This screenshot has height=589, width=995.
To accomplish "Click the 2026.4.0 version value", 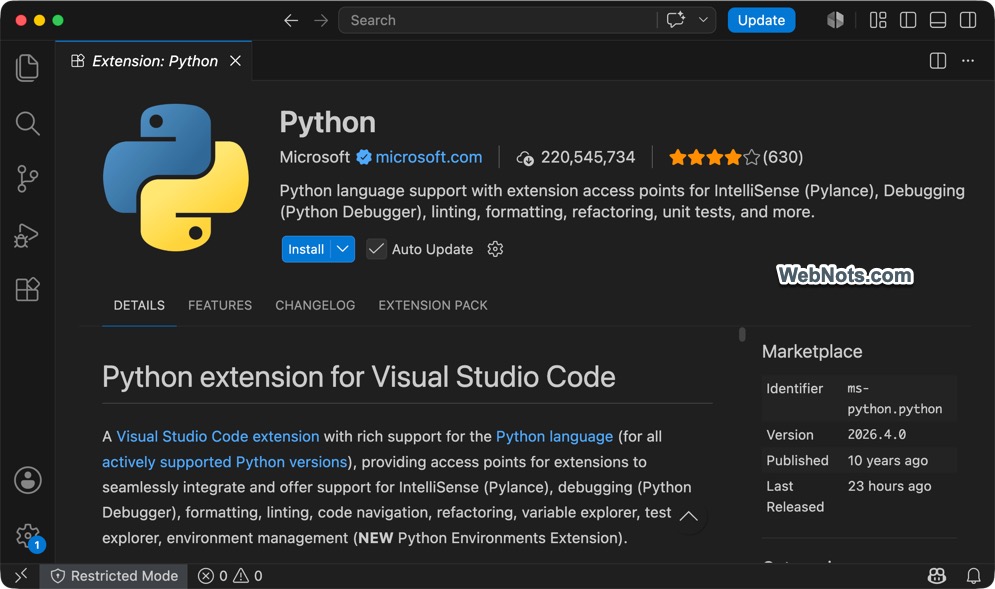I will pyautogui.click(x=876, y=435).
